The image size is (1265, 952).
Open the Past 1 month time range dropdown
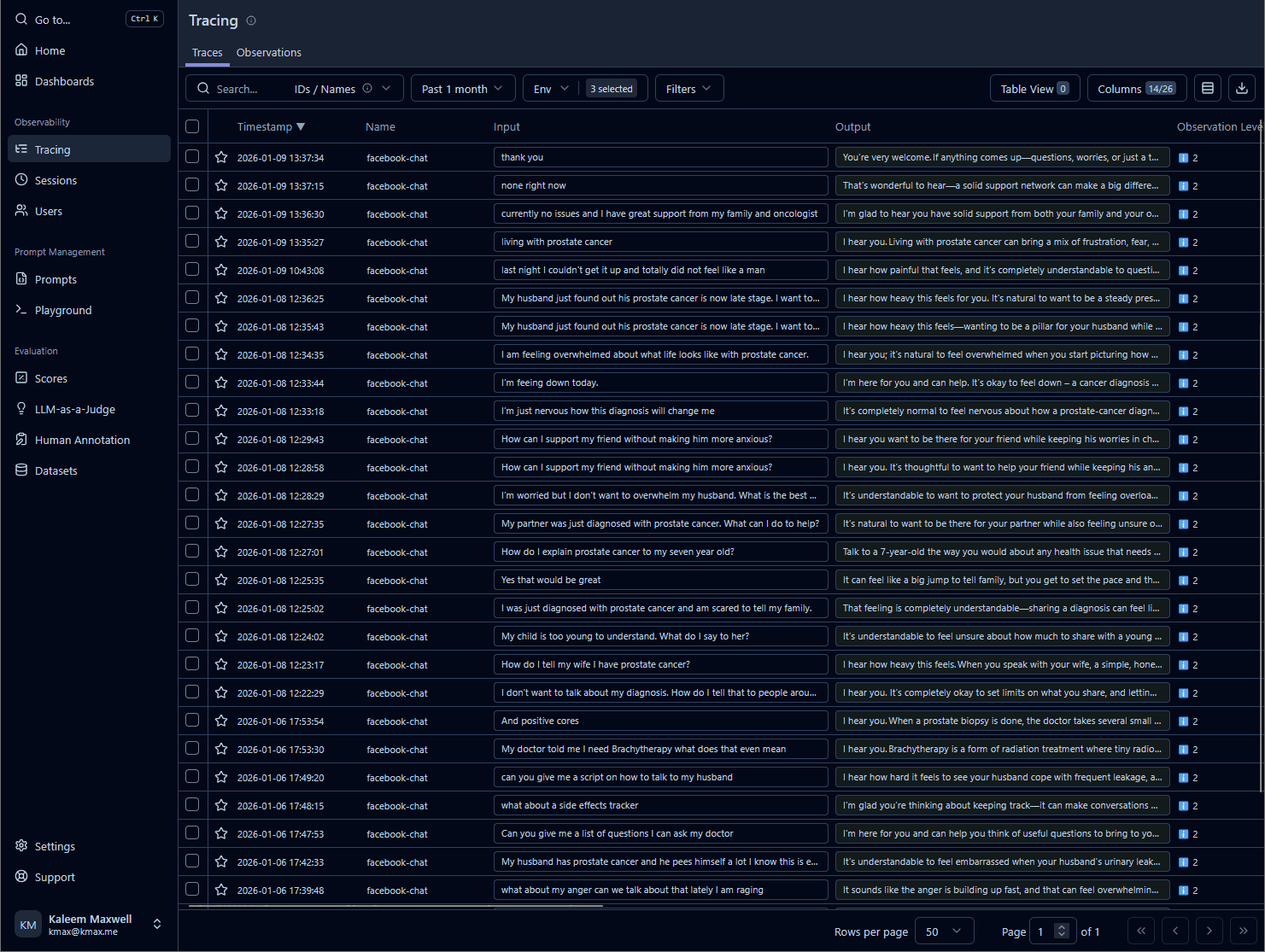463,89
